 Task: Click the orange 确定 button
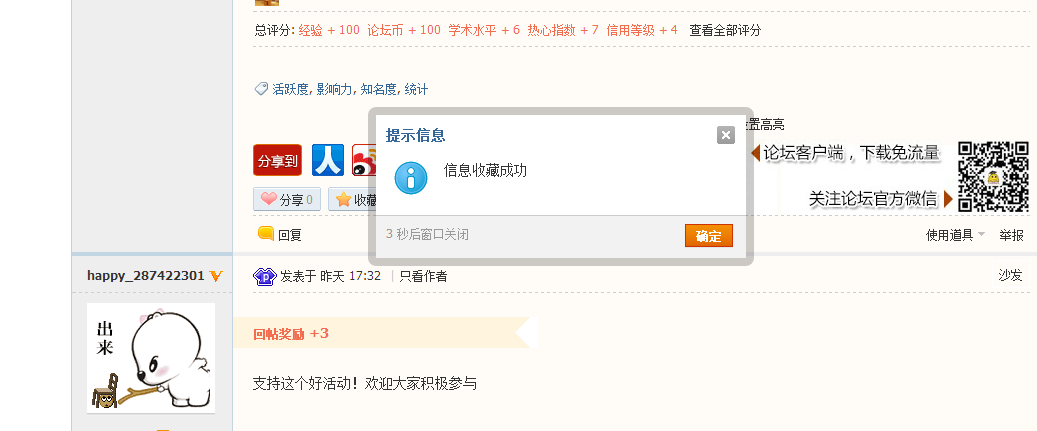point(709,236)
